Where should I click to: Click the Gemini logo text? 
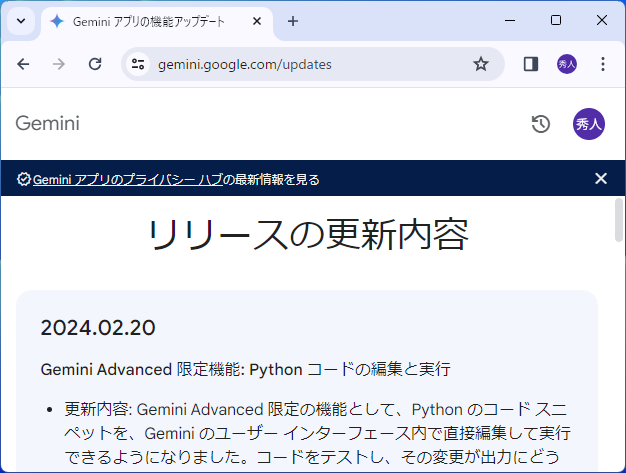pyautogui.click(x=48, y=123)
